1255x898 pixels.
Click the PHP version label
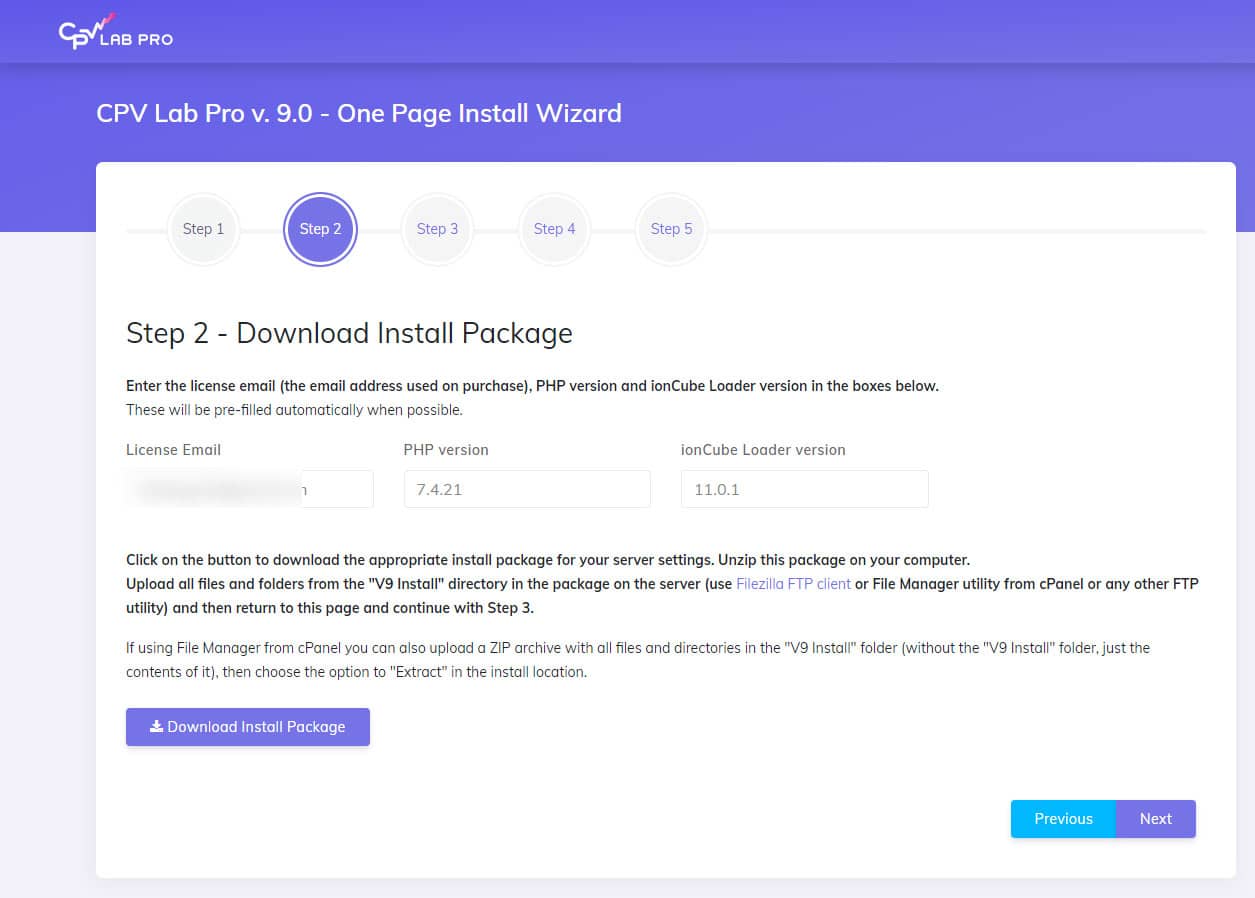tap(446, 450)
